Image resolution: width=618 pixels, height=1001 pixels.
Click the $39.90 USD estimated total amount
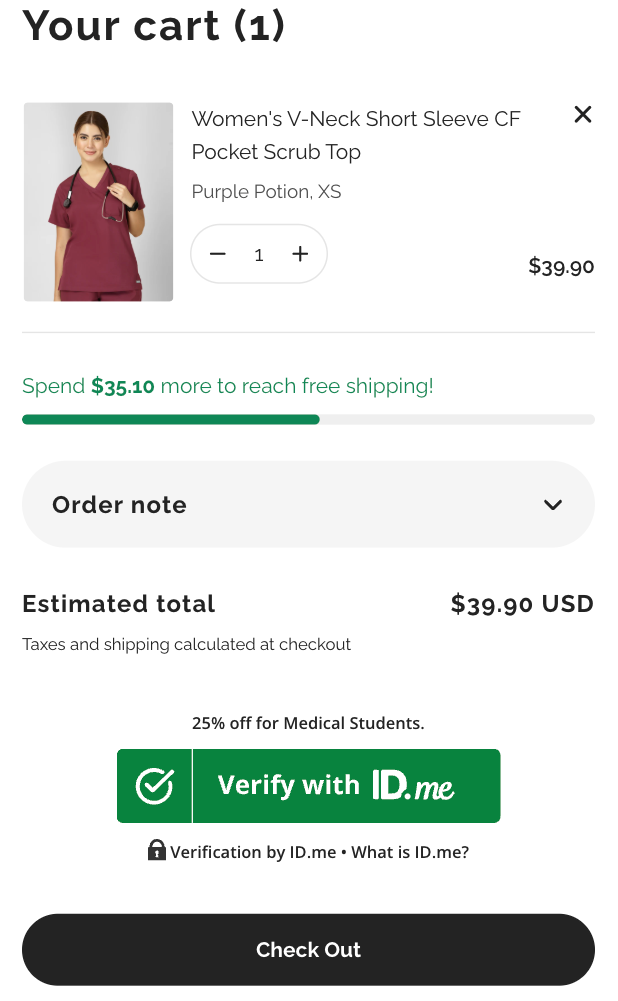click(522, 604)
